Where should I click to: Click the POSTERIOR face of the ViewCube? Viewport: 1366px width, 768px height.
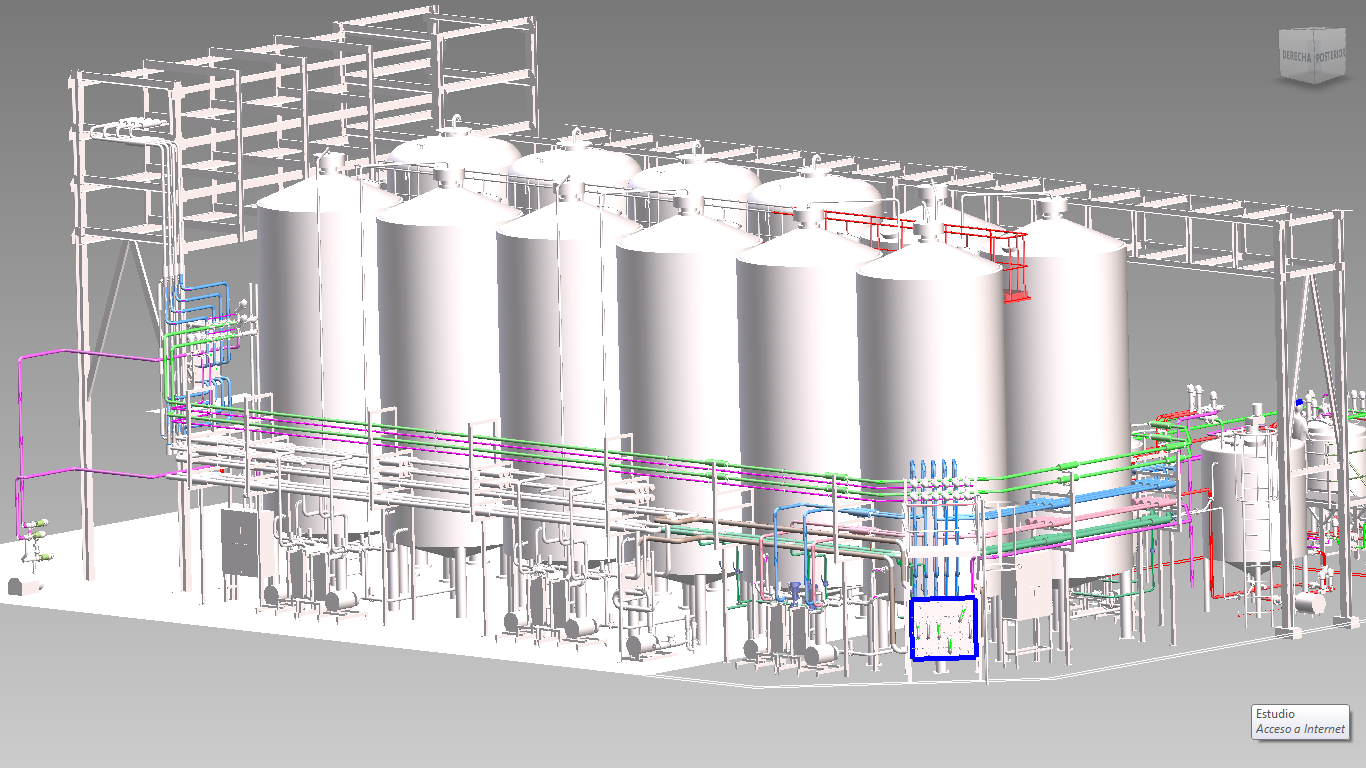tap(1329, 57)
